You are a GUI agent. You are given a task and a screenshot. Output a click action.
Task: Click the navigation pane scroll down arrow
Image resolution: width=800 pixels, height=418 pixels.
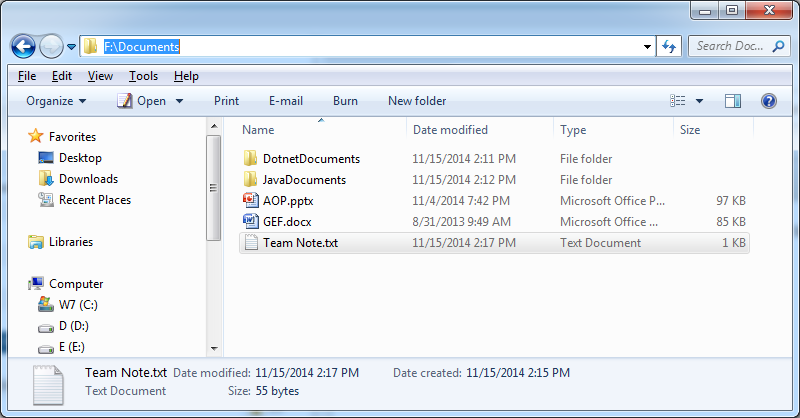214,349
